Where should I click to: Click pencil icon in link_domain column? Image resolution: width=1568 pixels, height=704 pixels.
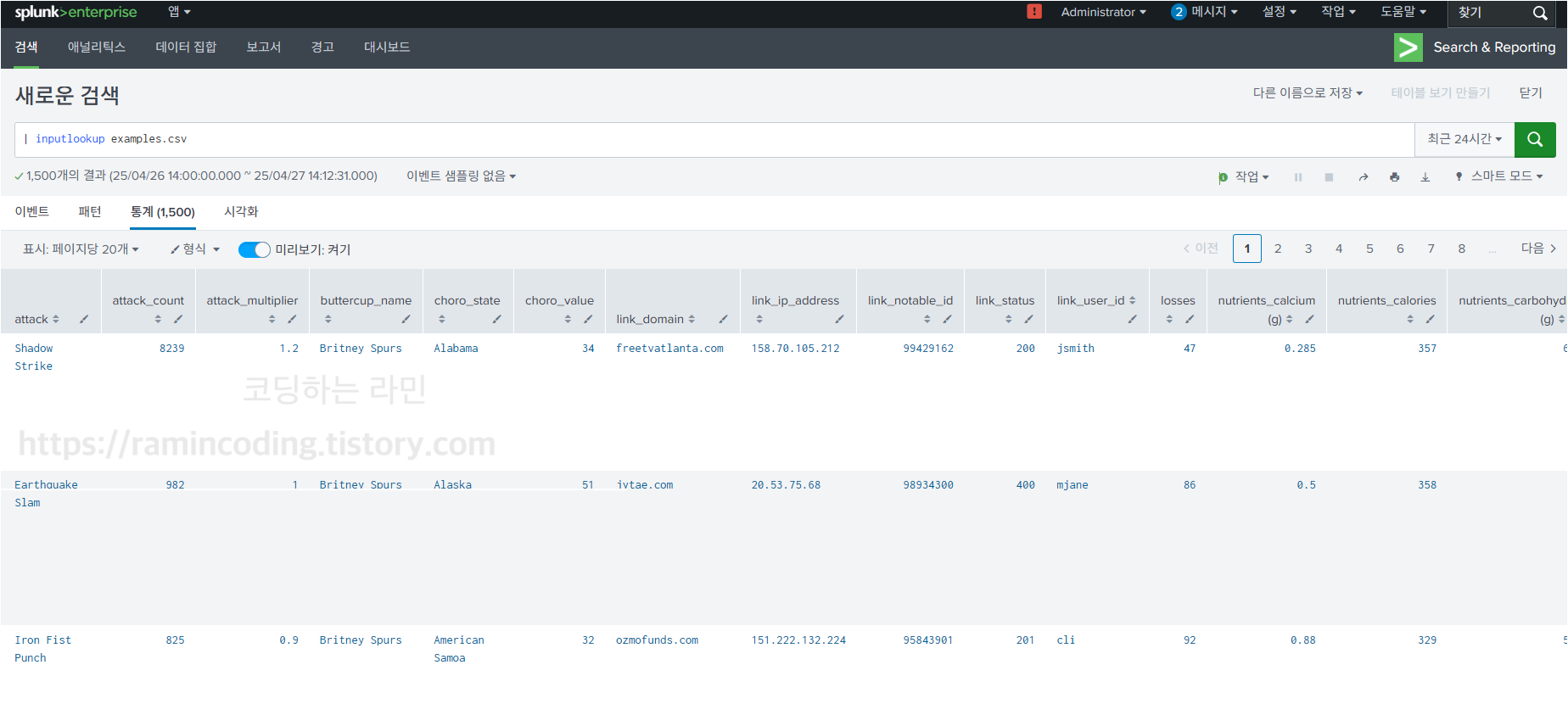(723, 319)
